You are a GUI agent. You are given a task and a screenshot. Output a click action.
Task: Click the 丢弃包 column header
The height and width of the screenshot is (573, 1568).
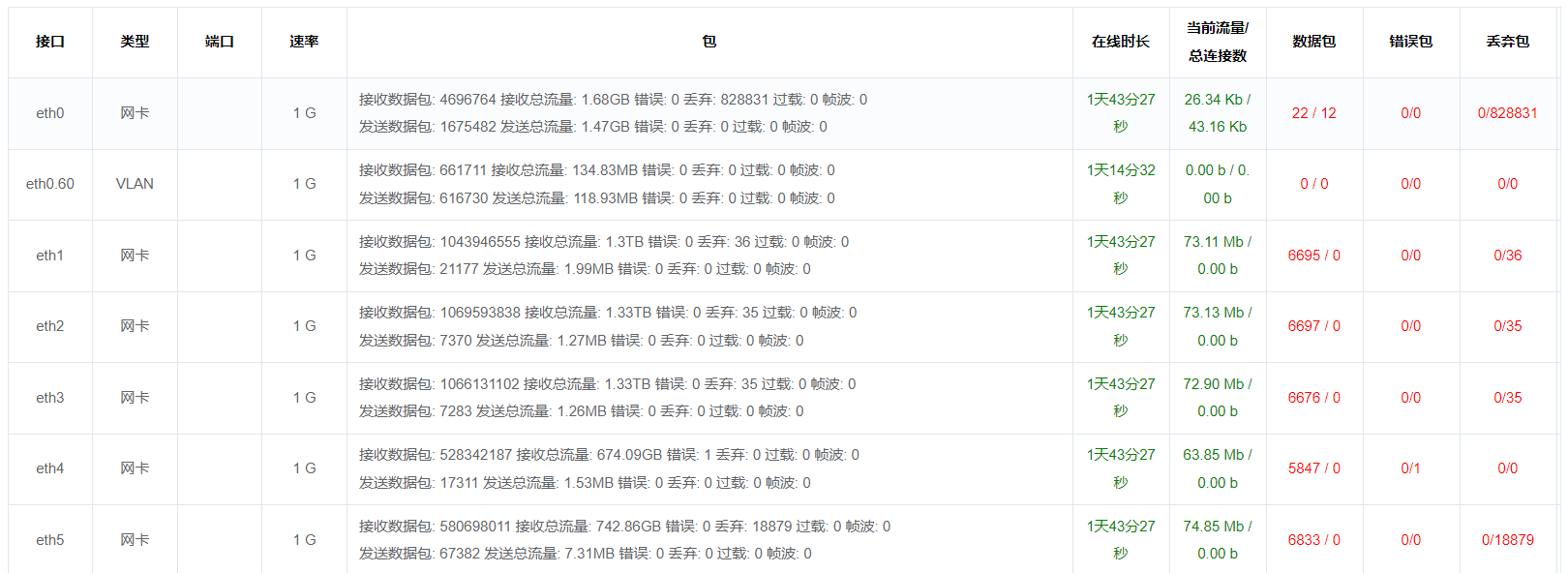pos(1508,42)
